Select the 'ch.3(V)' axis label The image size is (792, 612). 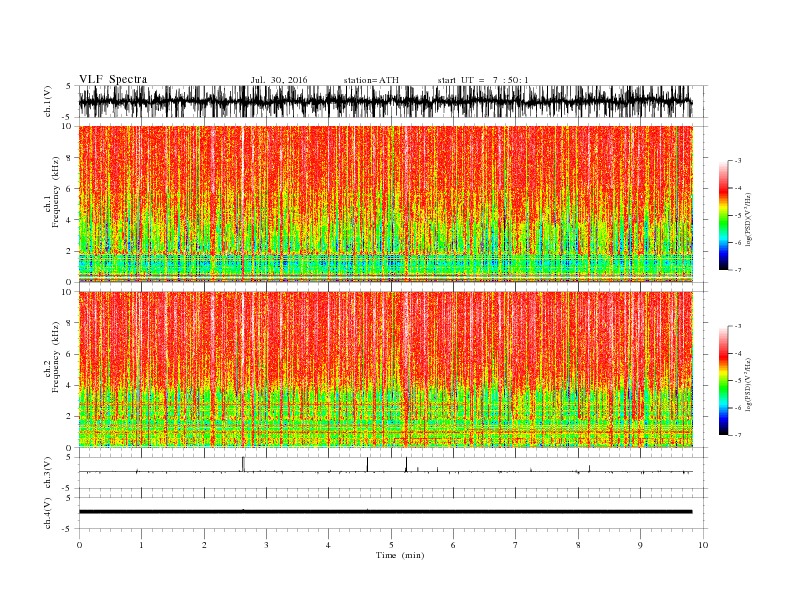(x=48, y=473)
